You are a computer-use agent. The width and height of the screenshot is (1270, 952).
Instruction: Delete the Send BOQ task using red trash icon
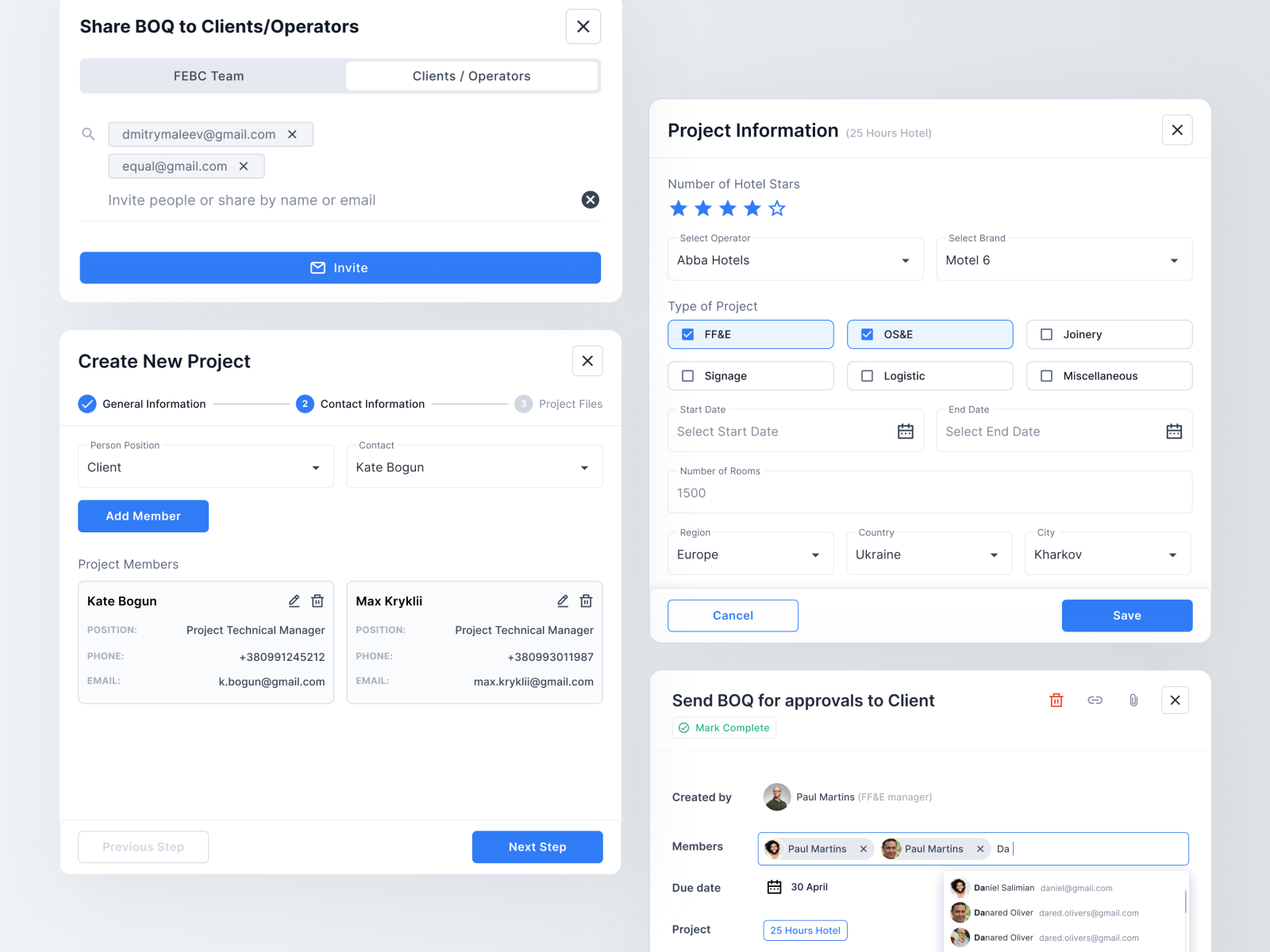[x=1056, y=700]
